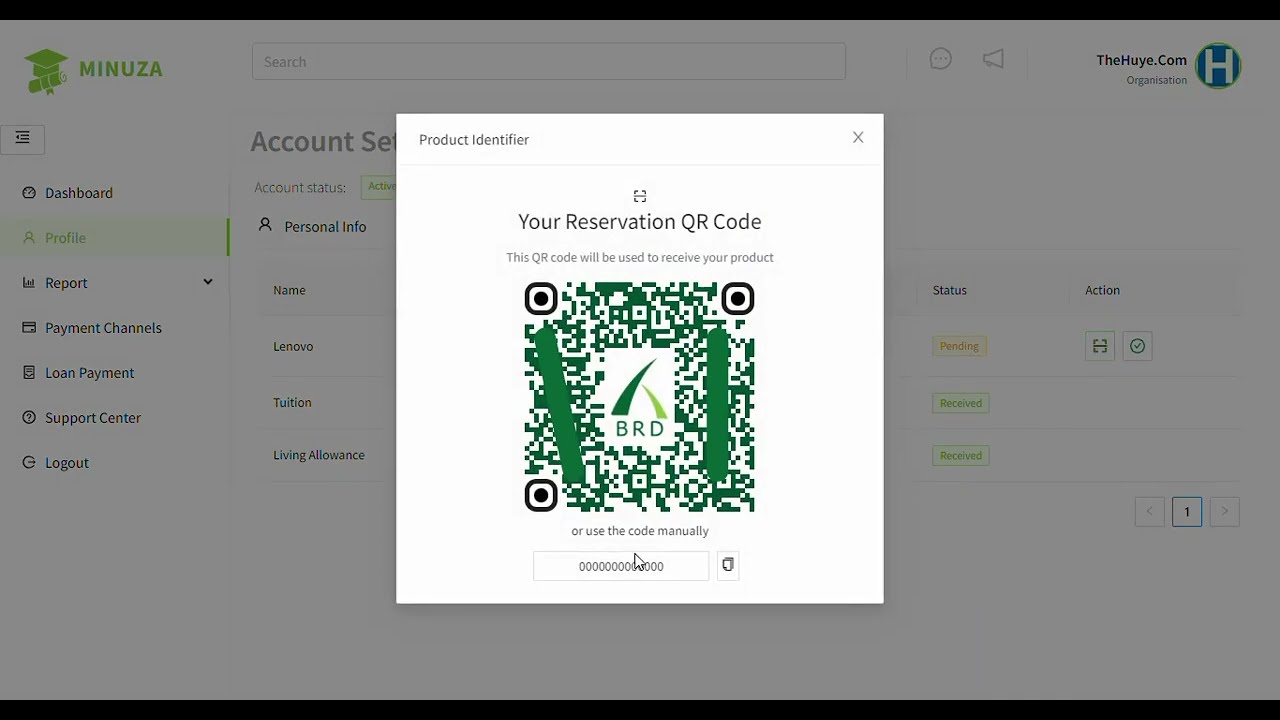Click the Support Center help icon
The image size is (1280, 720).
(29, 418)
